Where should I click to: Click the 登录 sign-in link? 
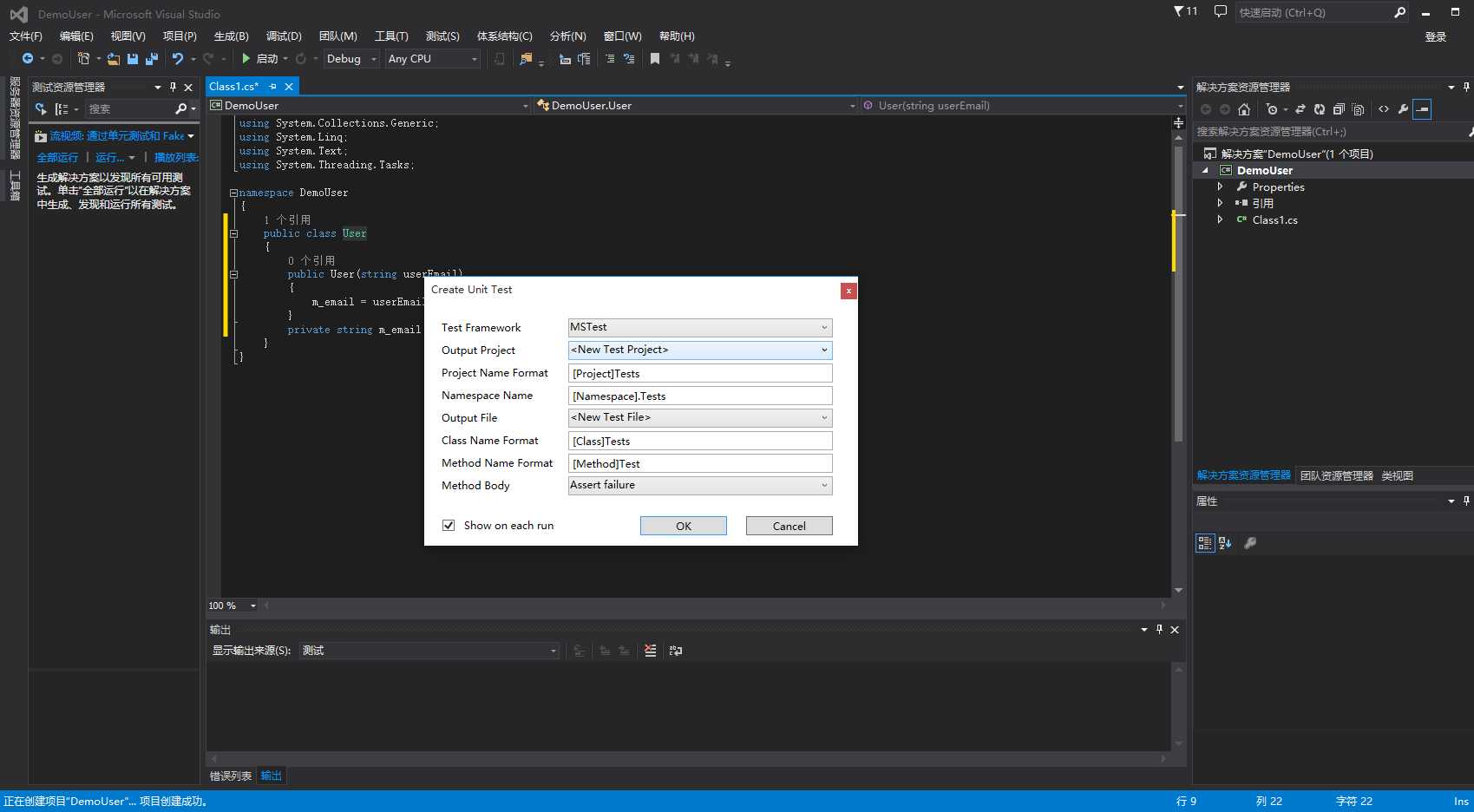(x=1436, y=36)
